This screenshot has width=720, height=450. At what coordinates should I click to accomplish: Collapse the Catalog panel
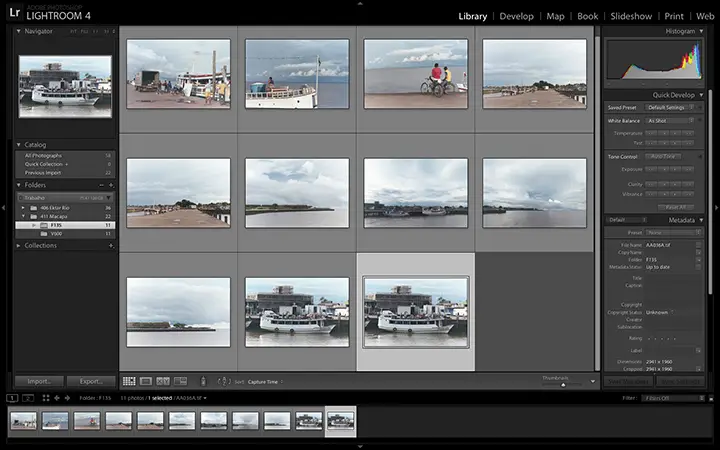pos(19,145)
